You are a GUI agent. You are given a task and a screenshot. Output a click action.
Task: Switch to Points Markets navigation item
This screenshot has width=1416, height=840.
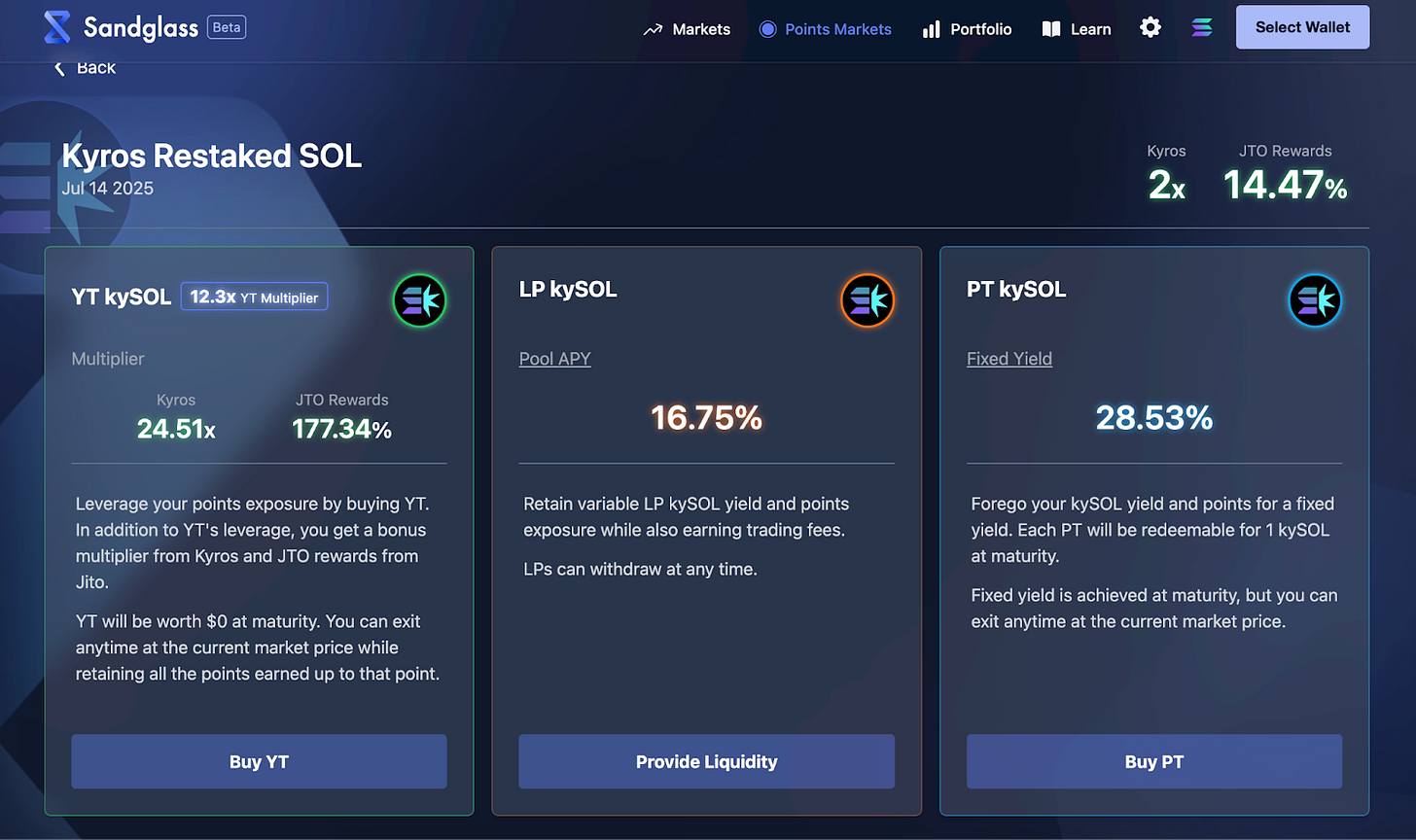(825, 29)
